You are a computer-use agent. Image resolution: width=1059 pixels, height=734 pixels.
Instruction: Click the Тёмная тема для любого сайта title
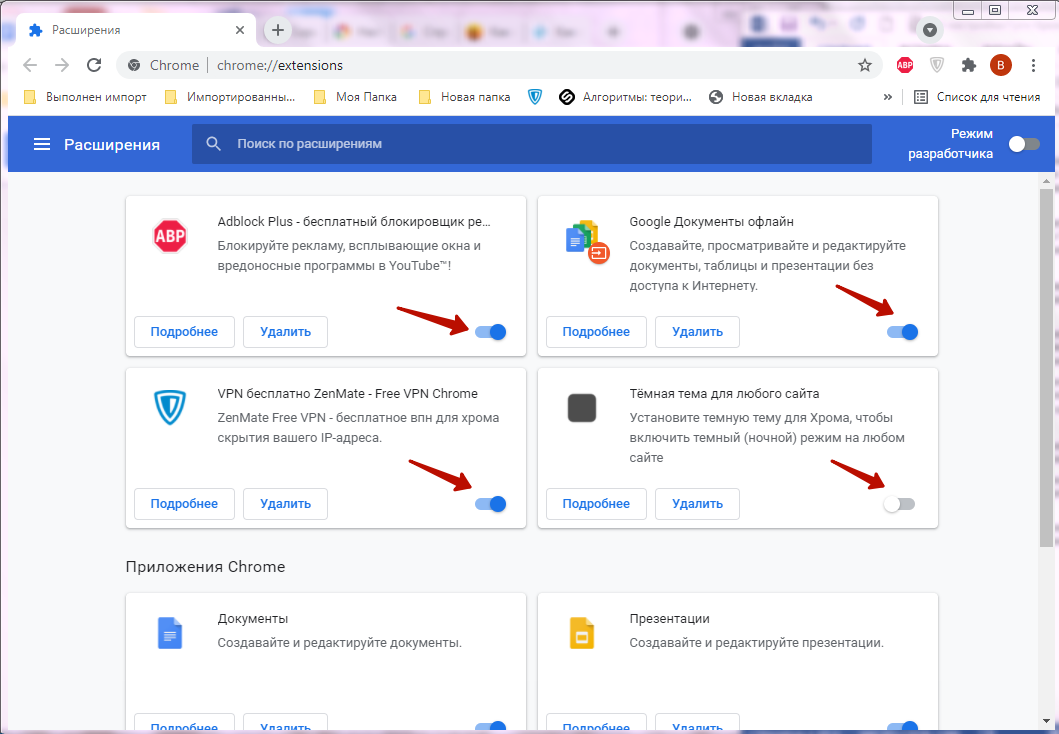pyautogui.click(x=724, y=393)
